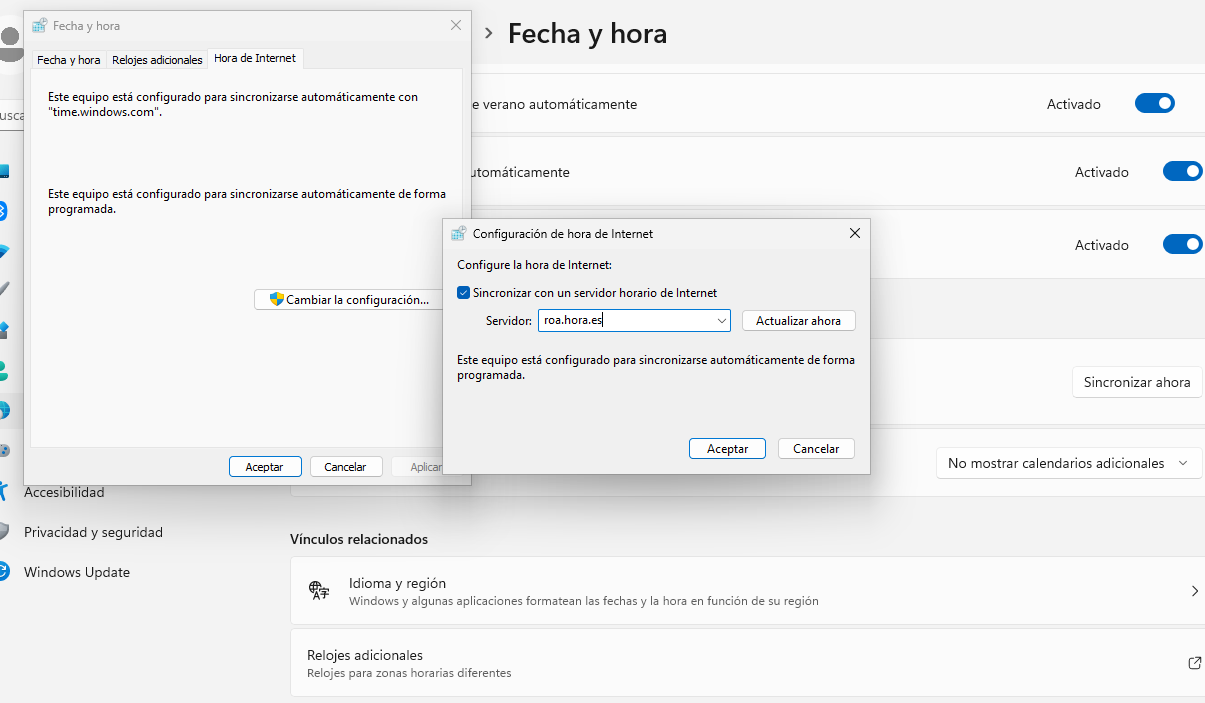Viewport: 1205px width, 703px height.
Task: Open Idioma y región via its right chevron
Action: (1194, 591)
